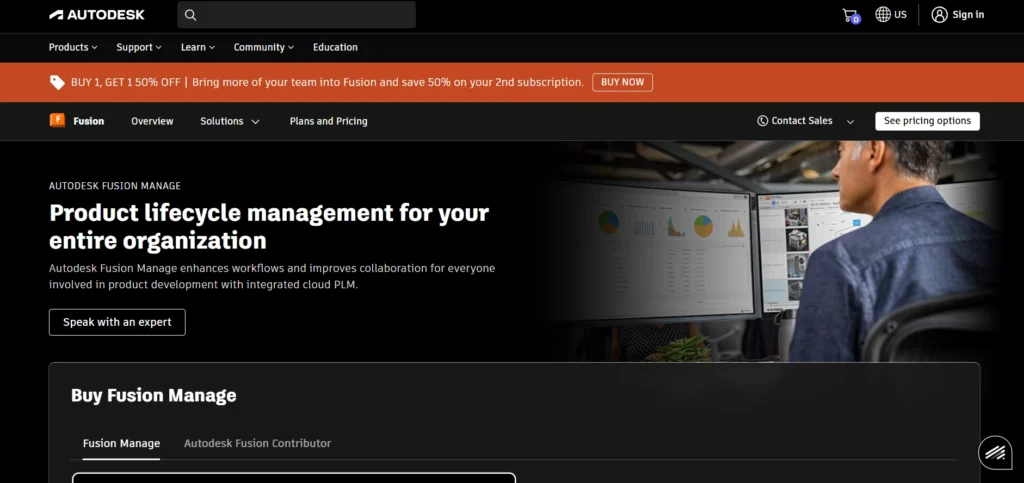Click the search magnifier icon
Image resolution: width=1024 pixels, height=483 pixels.
[190, 15]
